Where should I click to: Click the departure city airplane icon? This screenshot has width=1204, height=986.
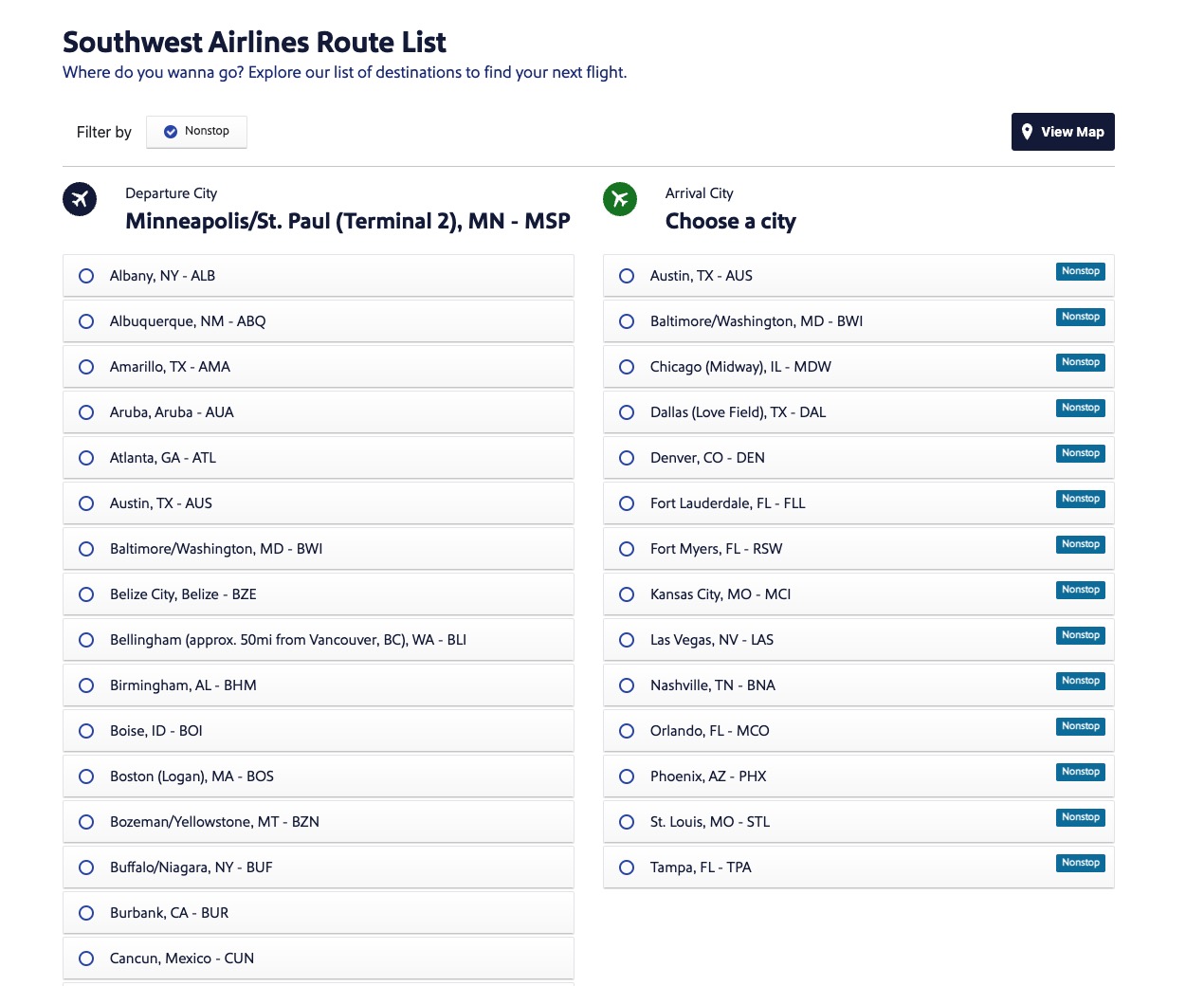[x=80, y=199]
